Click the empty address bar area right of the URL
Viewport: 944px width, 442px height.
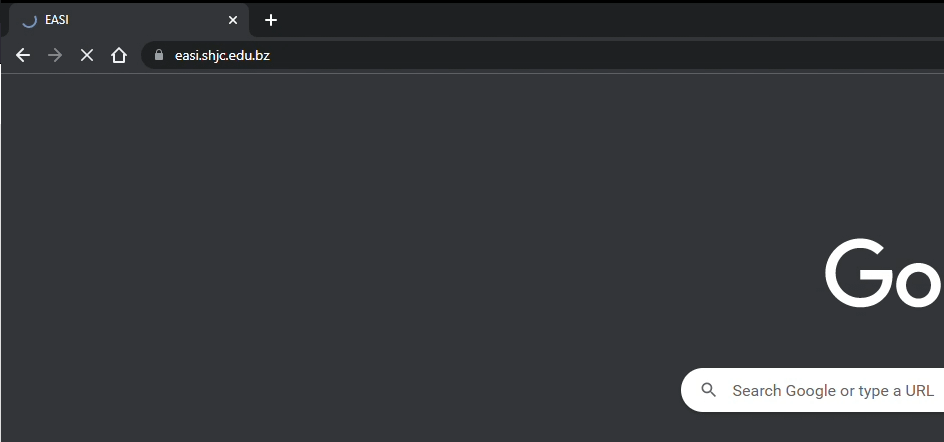click(602, 55)
